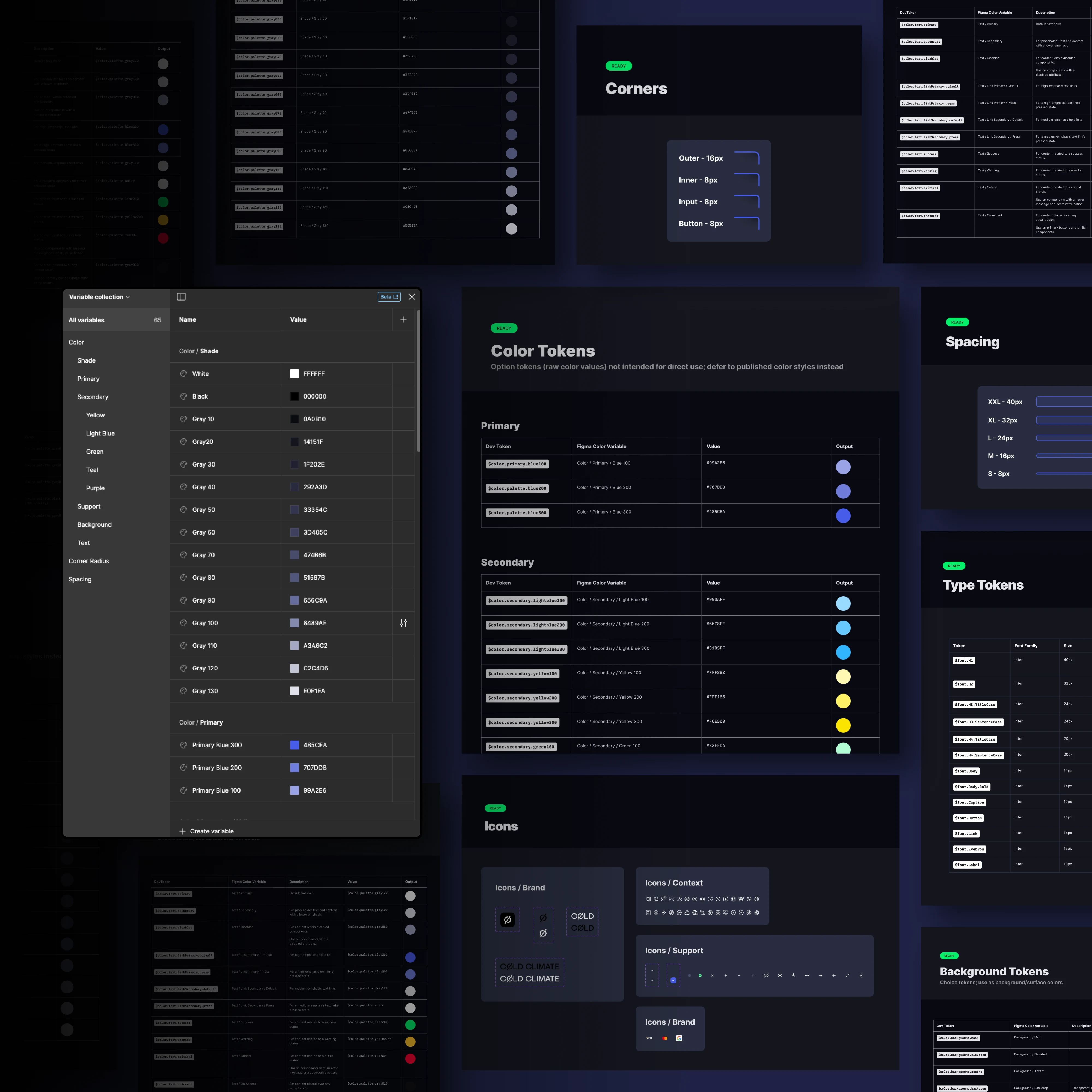
Task: Click the color type icon beside Gray 90
Action: 183,600
